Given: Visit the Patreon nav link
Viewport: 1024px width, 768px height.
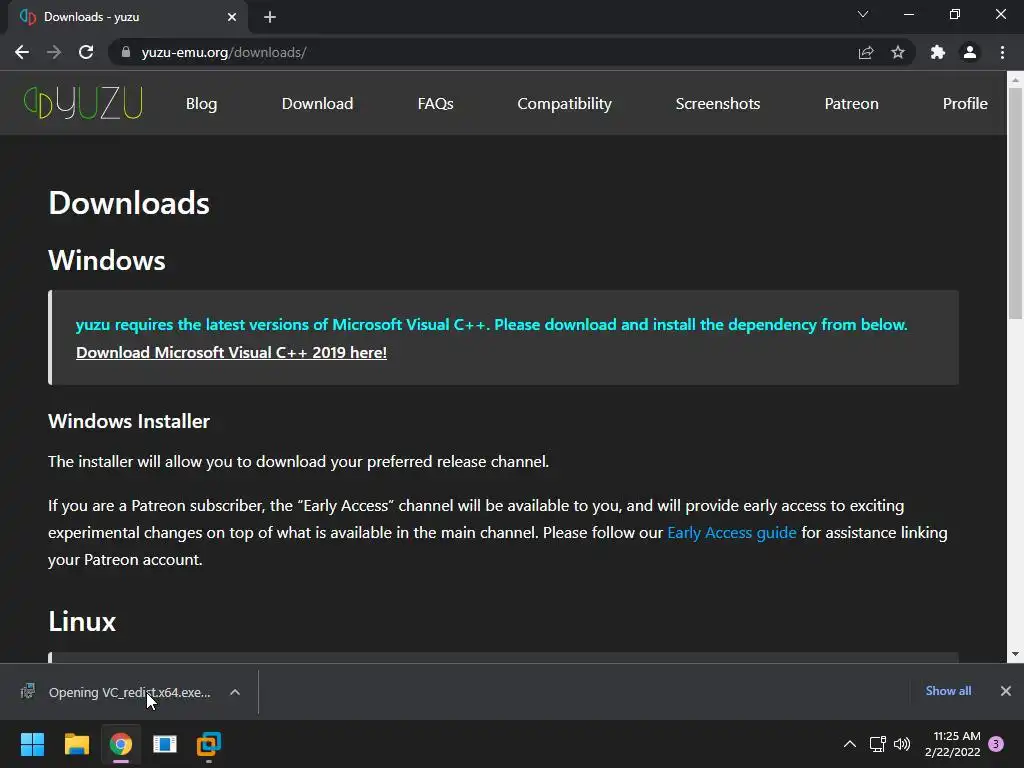Looking at the screenshot, I should pyautogui.click(x=852, y=103).
